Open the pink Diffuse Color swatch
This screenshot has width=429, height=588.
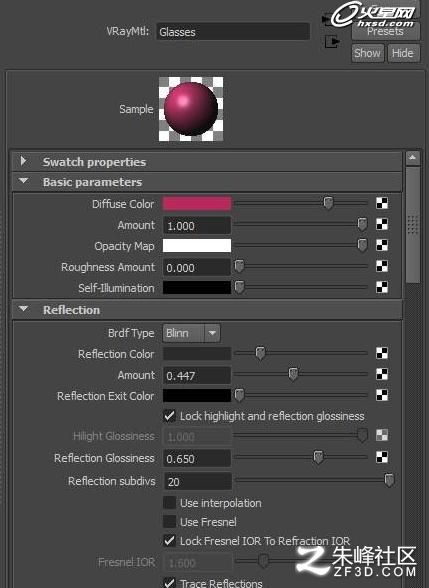[x=197, y=203]
